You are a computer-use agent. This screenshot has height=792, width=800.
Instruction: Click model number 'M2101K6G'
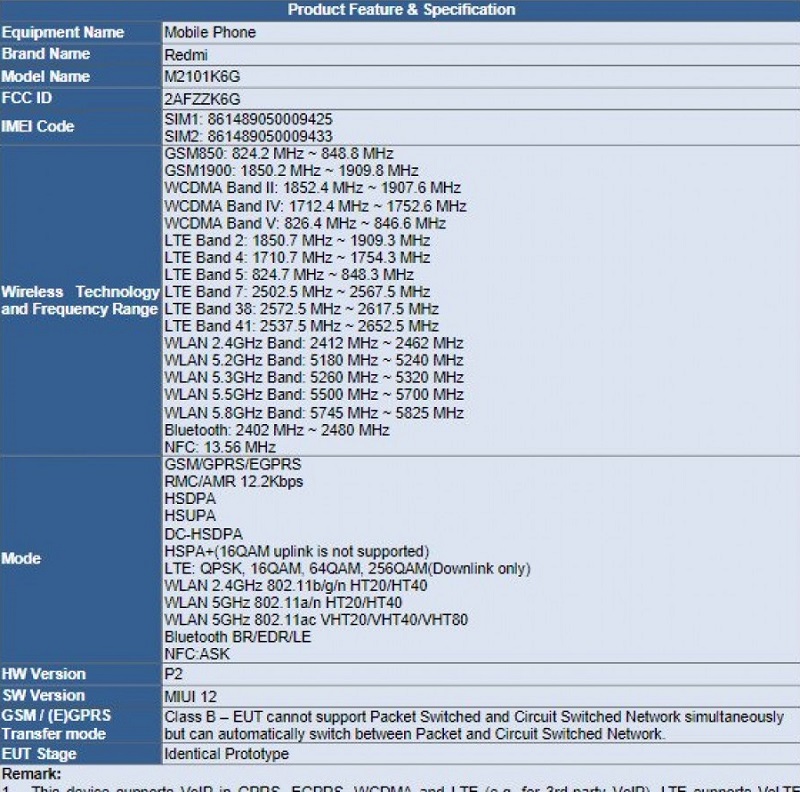pyautogui.click(x=202, y=77)
